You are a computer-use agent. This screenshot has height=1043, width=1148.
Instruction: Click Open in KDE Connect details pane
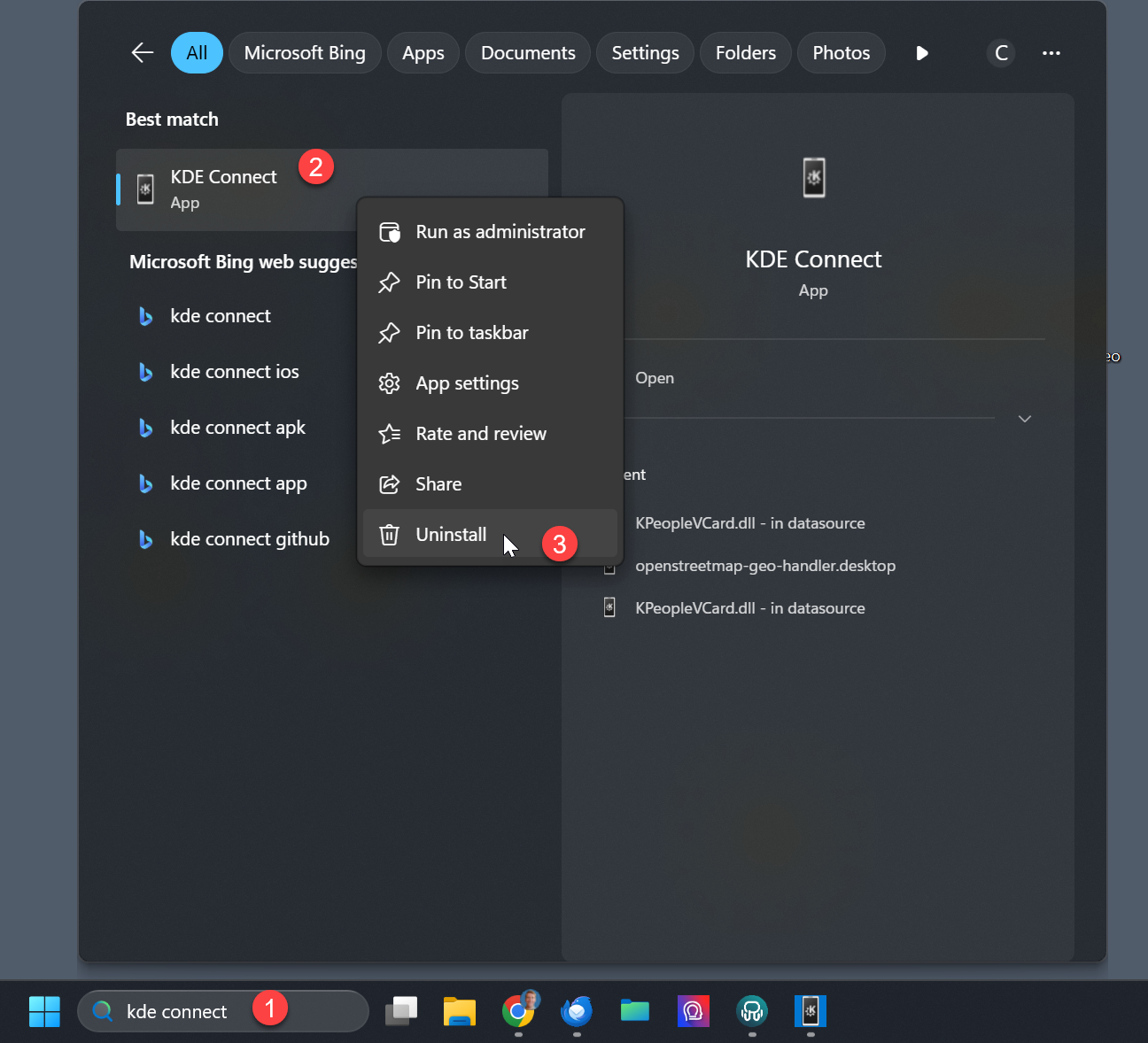click(655, 378)
